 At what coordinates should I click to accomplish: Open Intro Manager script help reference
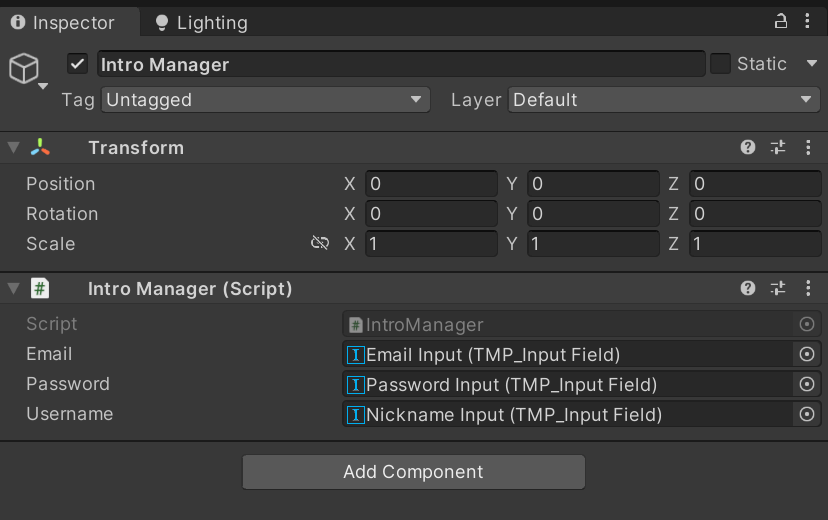click(x=748, y=288)
